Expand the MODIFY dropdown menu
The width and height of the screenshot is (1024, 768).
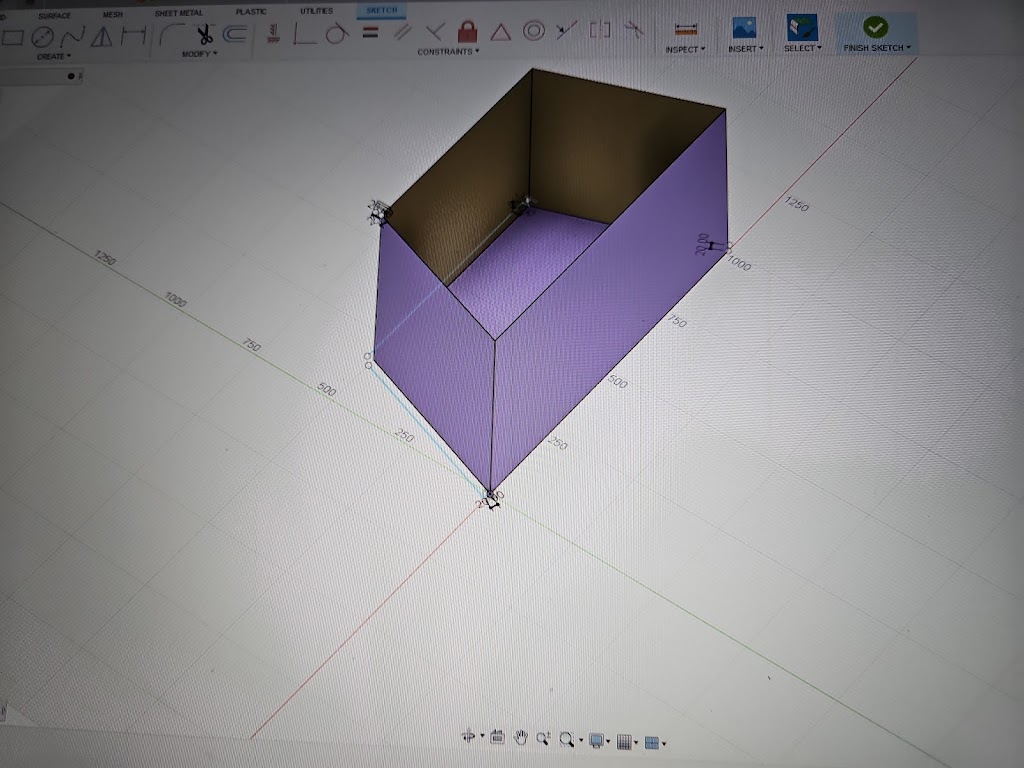[x=199, y=54]
